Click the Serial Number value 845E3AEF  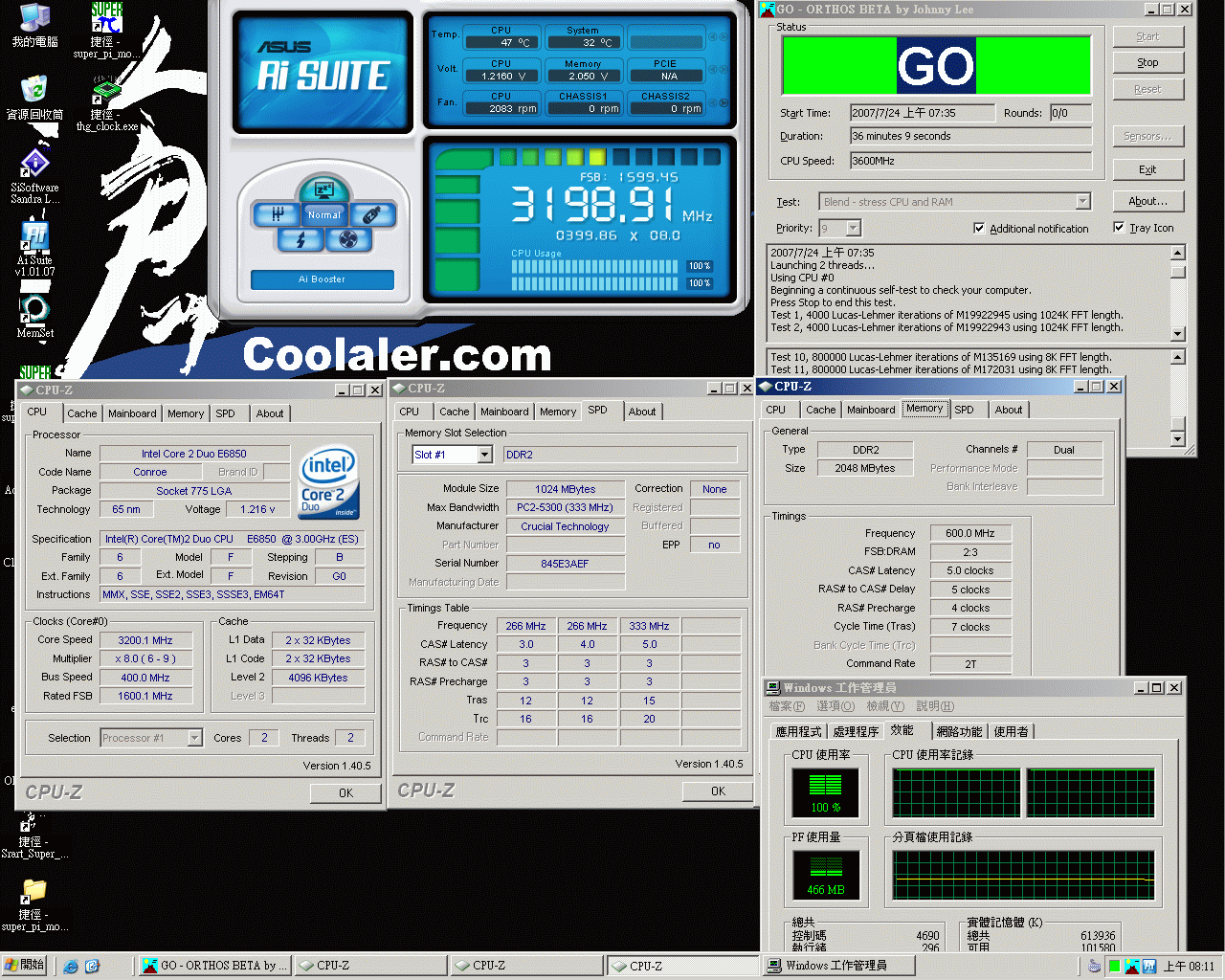(565, 564)
